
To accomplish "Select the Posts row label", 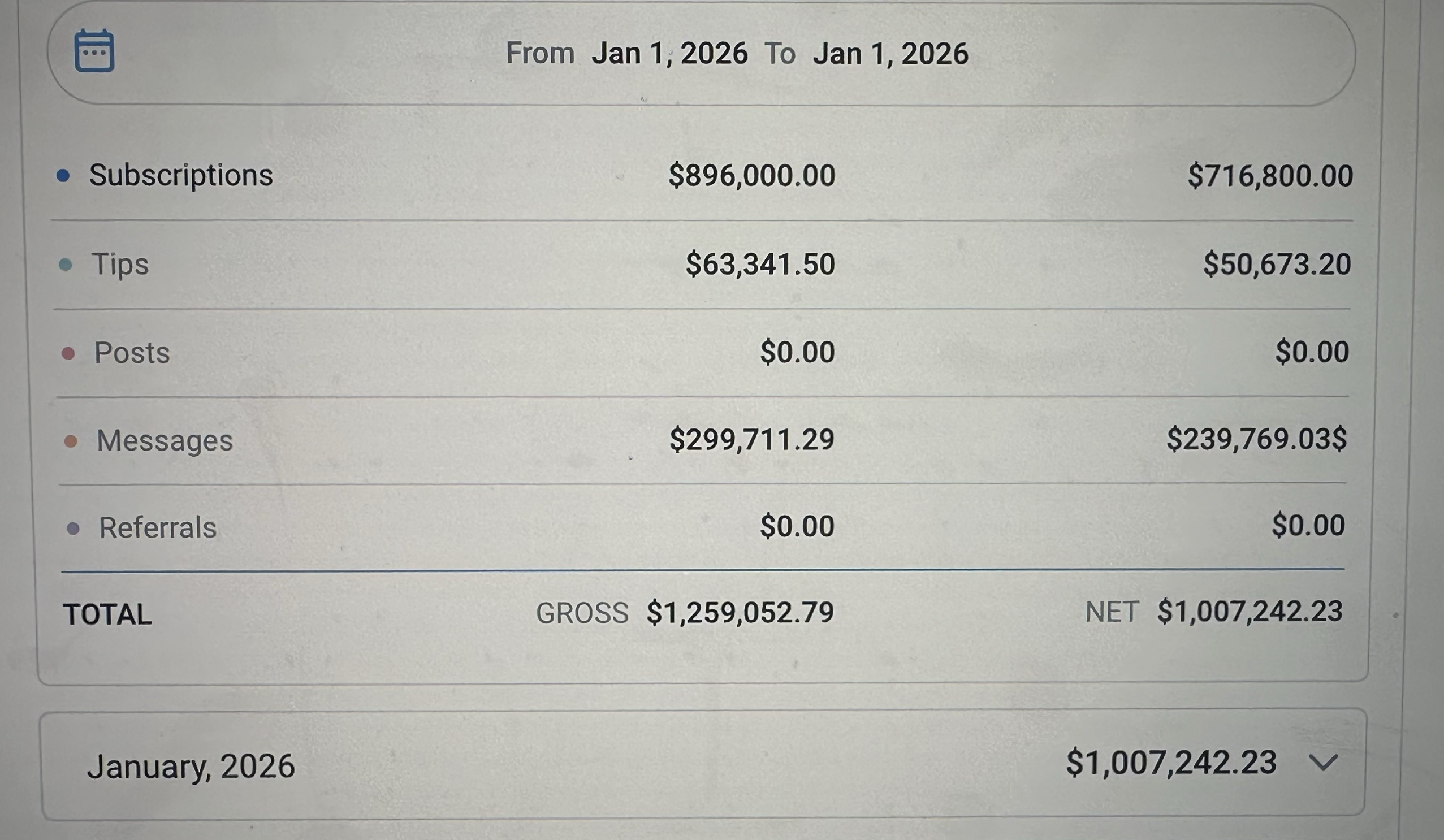I will pos(132,352).
